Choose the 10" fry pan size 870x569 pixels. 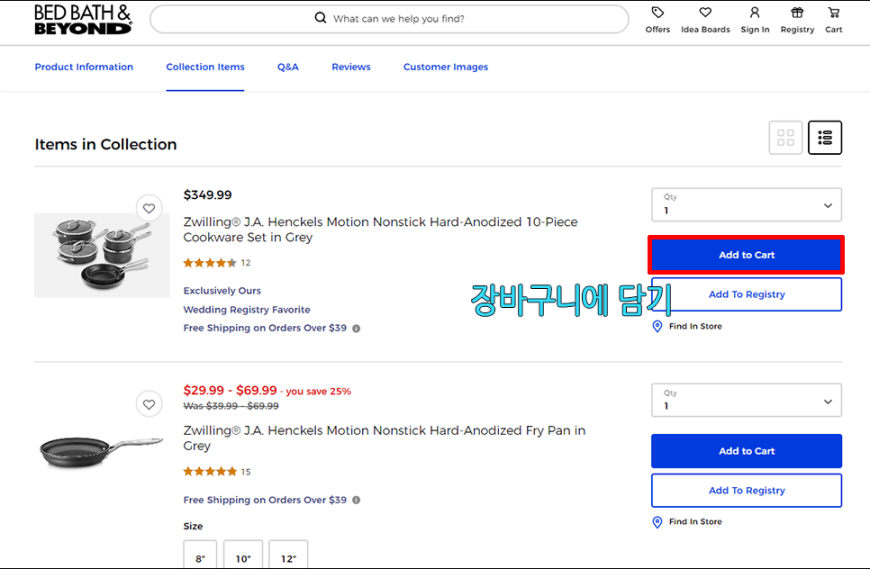243,555
